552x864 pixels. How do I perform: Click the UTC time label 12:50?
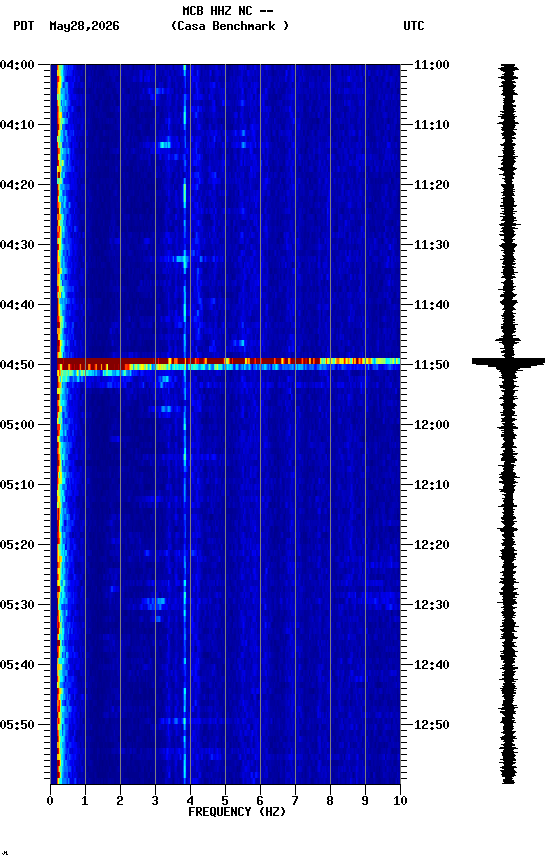coord(432,725)
